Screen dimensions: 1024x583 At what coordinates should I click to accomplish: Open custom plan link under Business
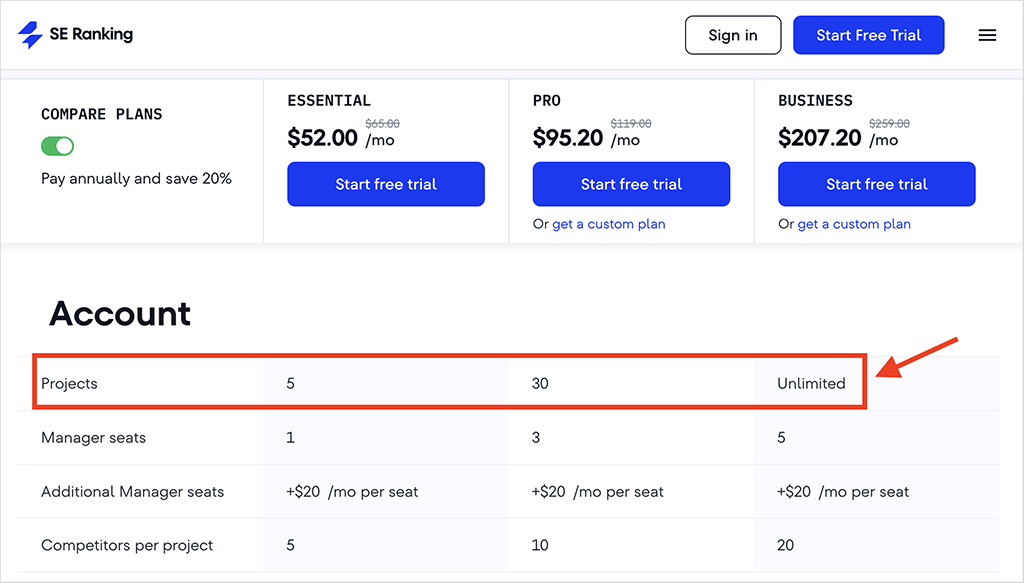point(854,224)
